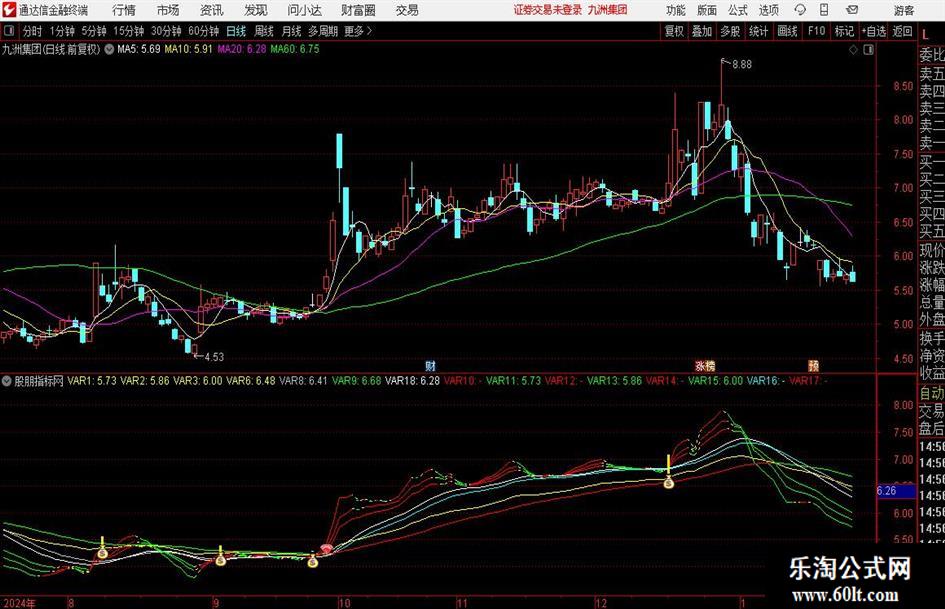Click the 4.53 low price label
This screenshot has width=945, height=609.
click(x=214, y=357)
